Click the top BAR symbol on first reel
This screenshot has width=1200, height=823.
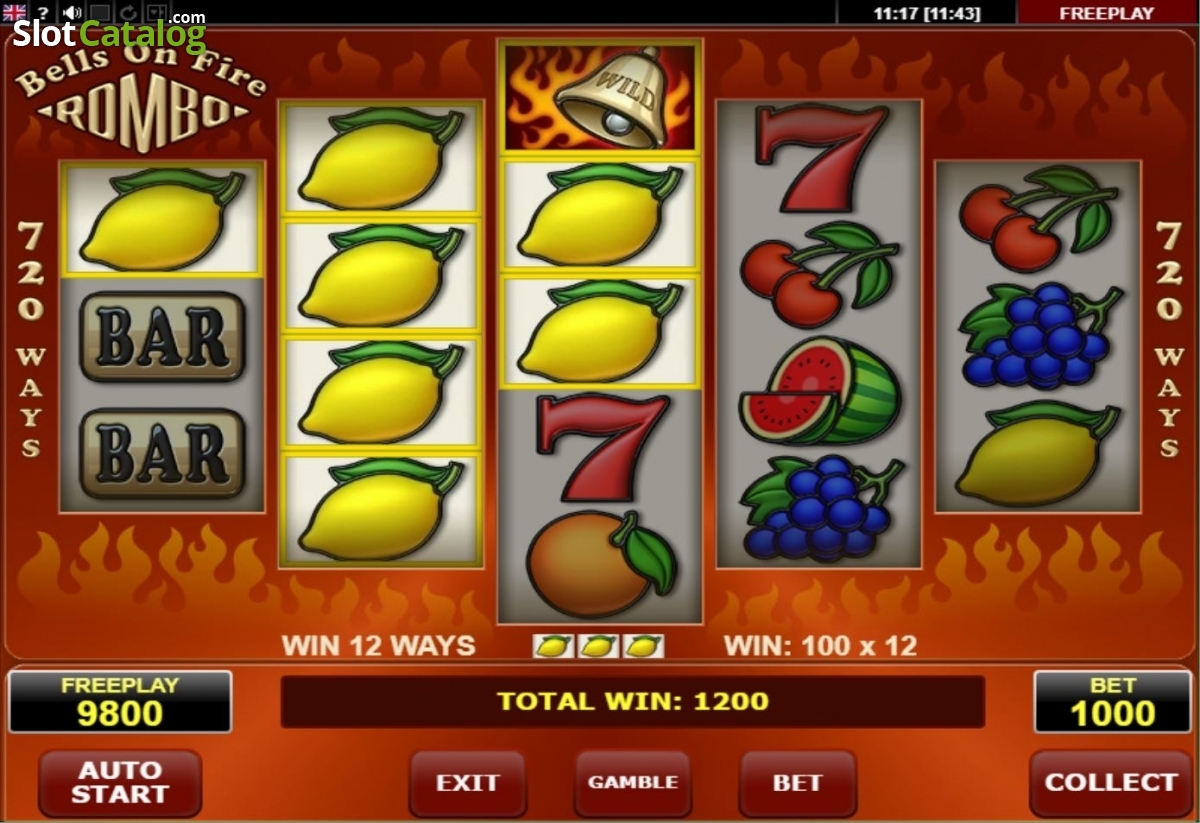pos(162,337)
